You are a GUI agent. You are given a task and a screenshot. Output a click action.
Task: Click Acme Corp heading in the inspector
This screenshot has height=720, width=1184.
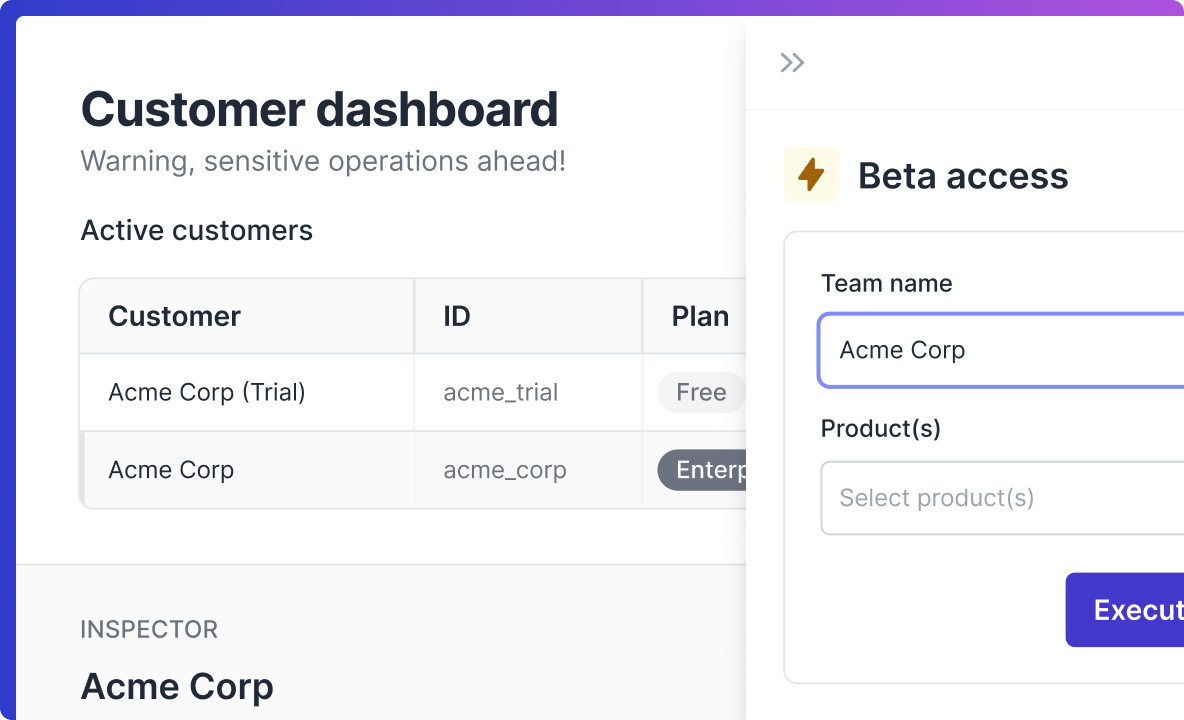pyautogui.click(x=176, y=686)
